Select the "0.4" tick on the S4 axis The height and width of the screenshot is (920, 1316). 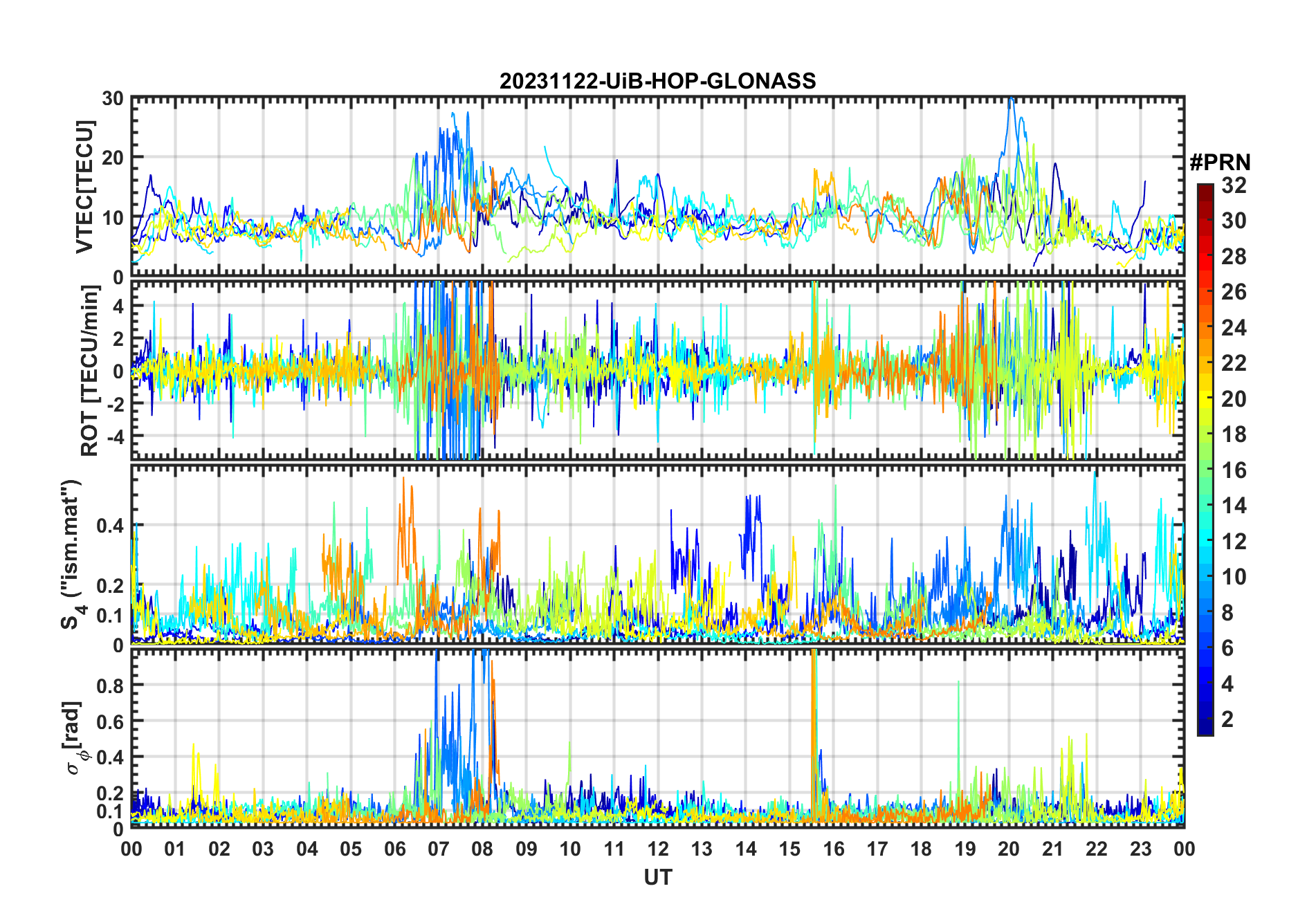tap(110, 526)
